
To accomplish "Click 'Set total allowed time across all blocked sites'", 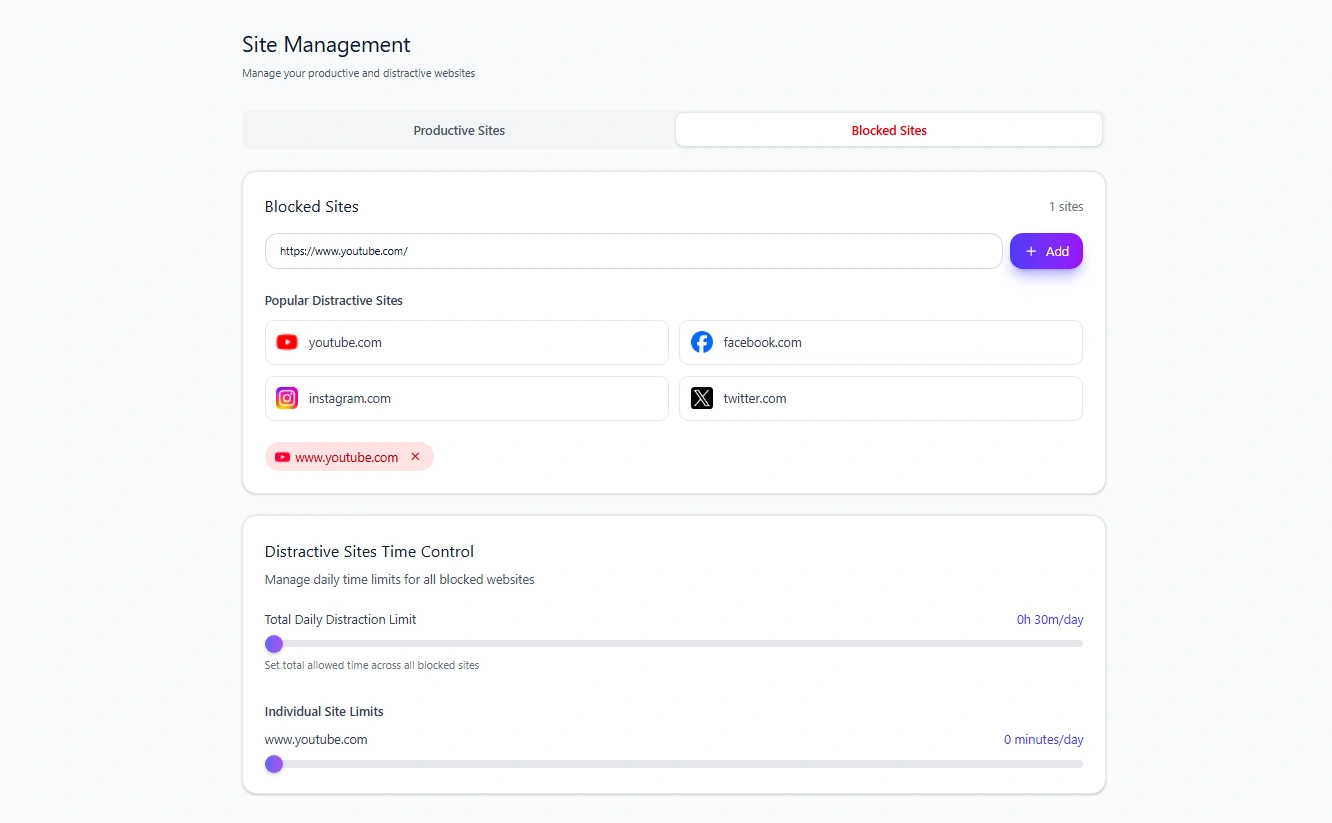I will (372, 665).
